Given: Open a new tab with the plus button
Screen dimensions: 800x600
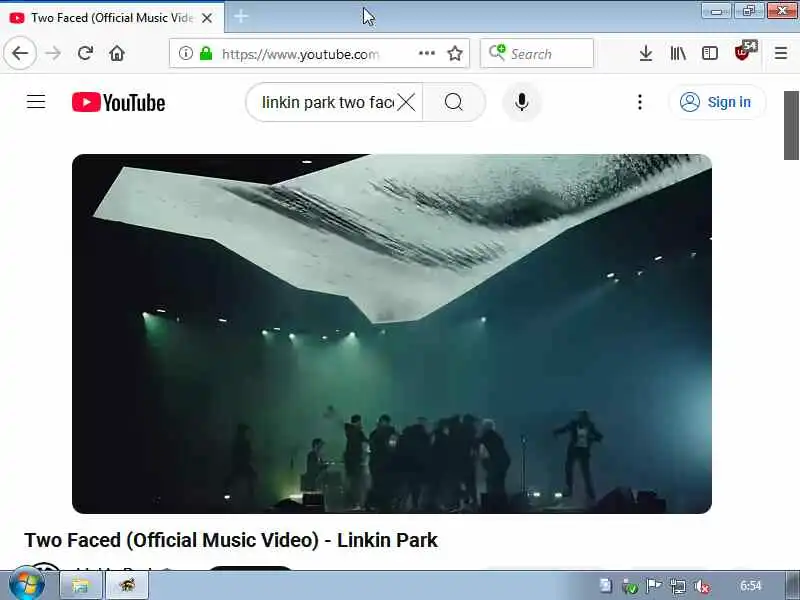Looking at the screenshot, I should (241, 17).
